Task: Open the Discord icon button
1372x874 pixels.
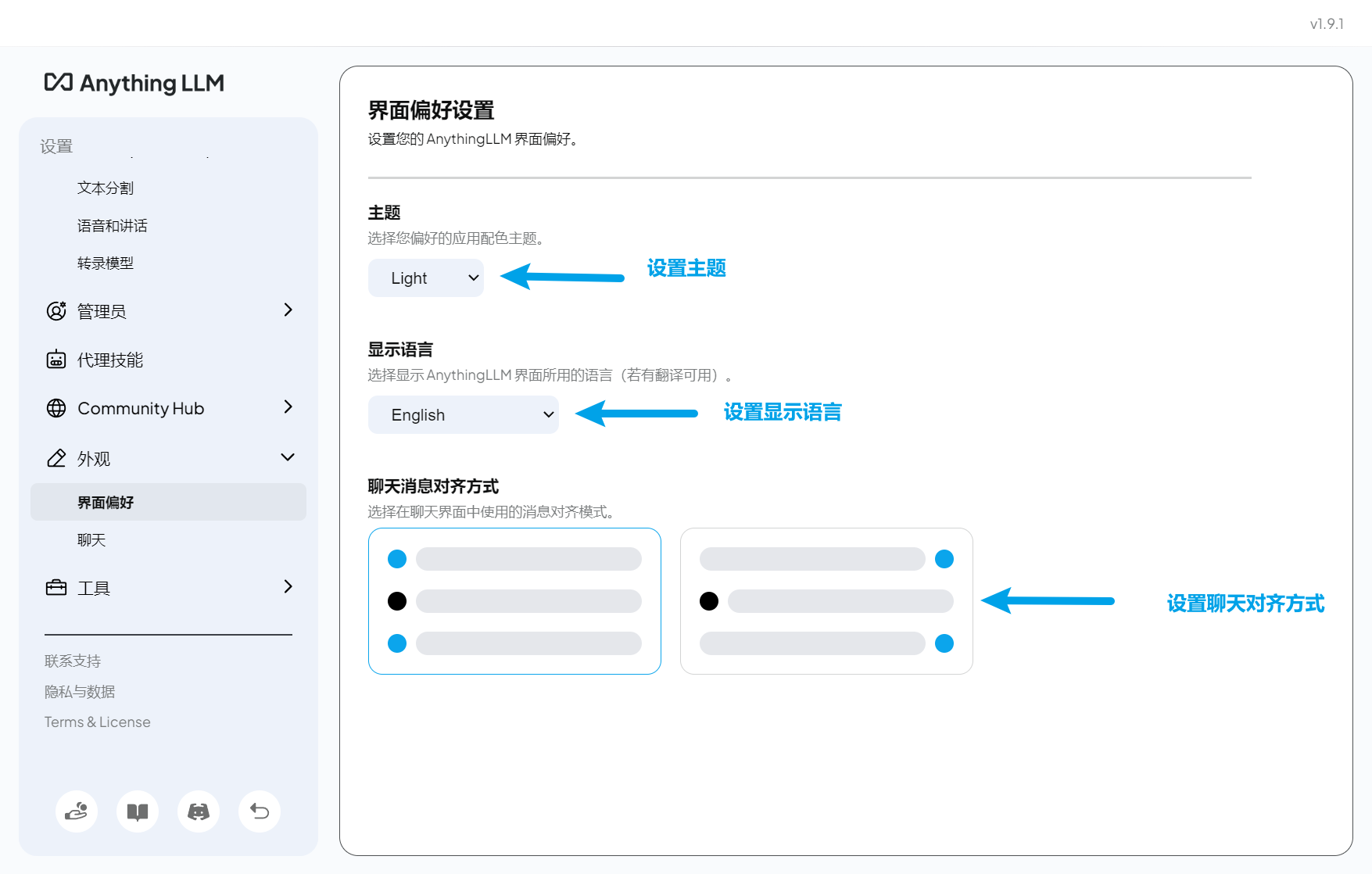Action: [x=199, y=811]
